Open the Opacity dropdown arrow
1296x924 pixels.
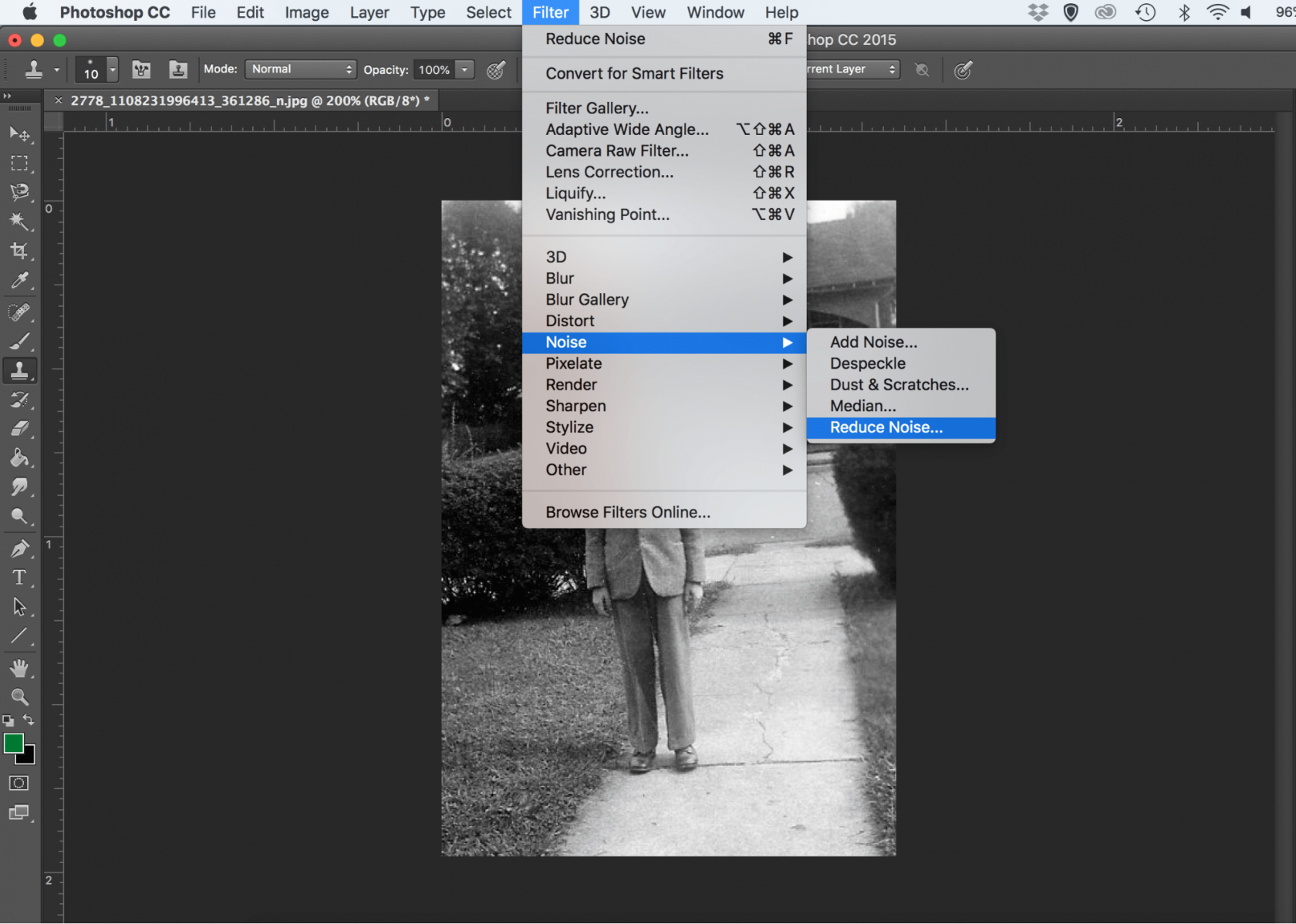[466, 69]
